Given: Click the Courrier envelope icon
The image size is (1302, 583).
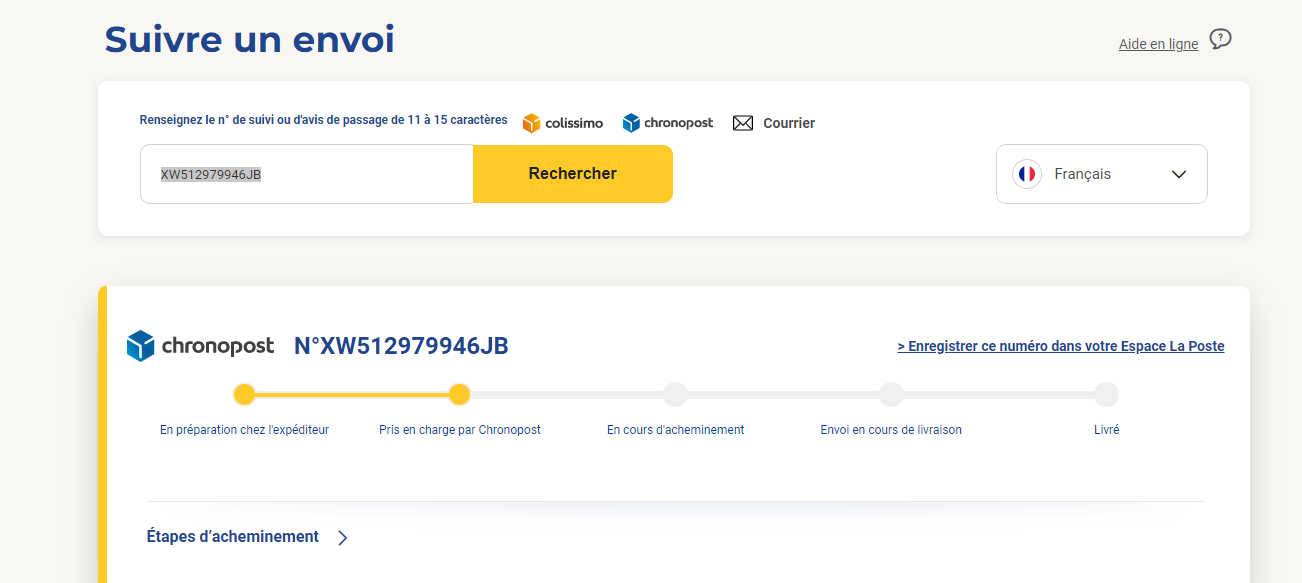Looking at the screenshot, I should [x=742, y=123].
